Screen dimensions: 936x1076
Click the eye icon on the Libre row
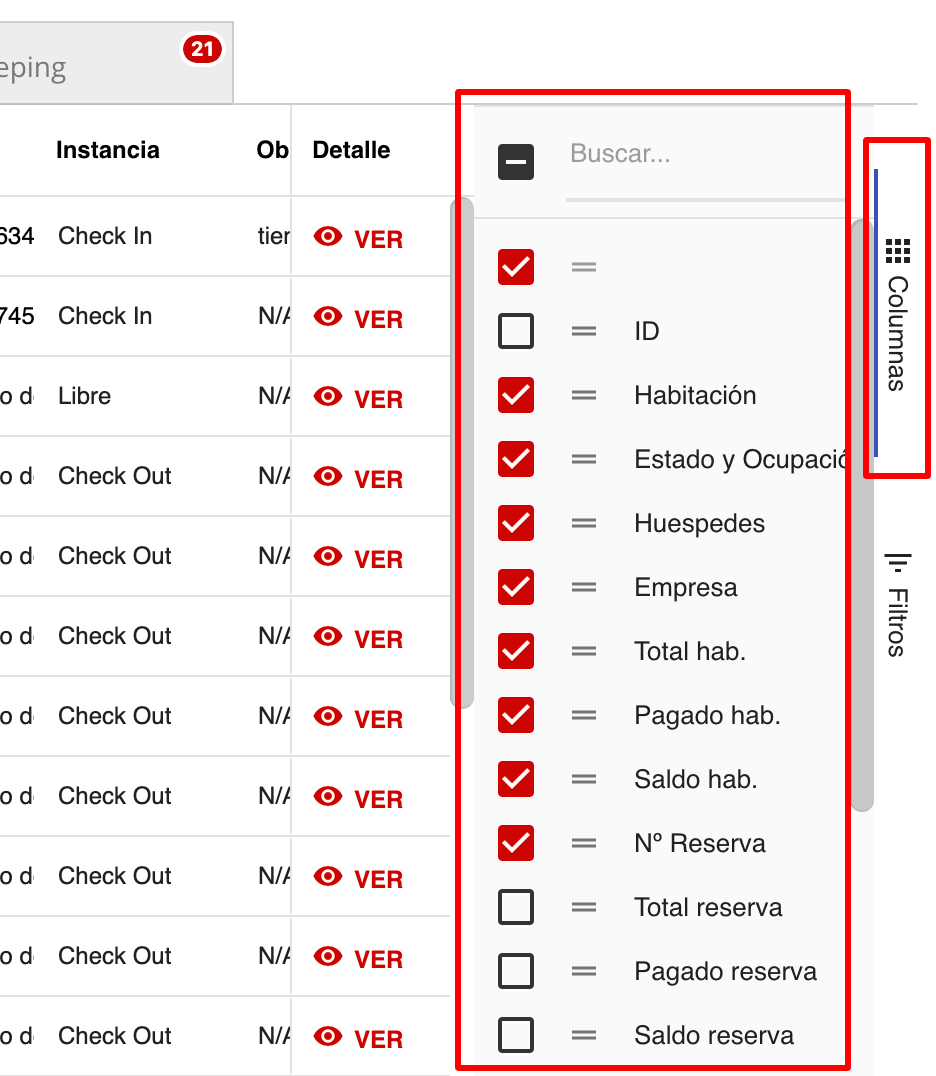pyautogui.click(x=328, y=398)
